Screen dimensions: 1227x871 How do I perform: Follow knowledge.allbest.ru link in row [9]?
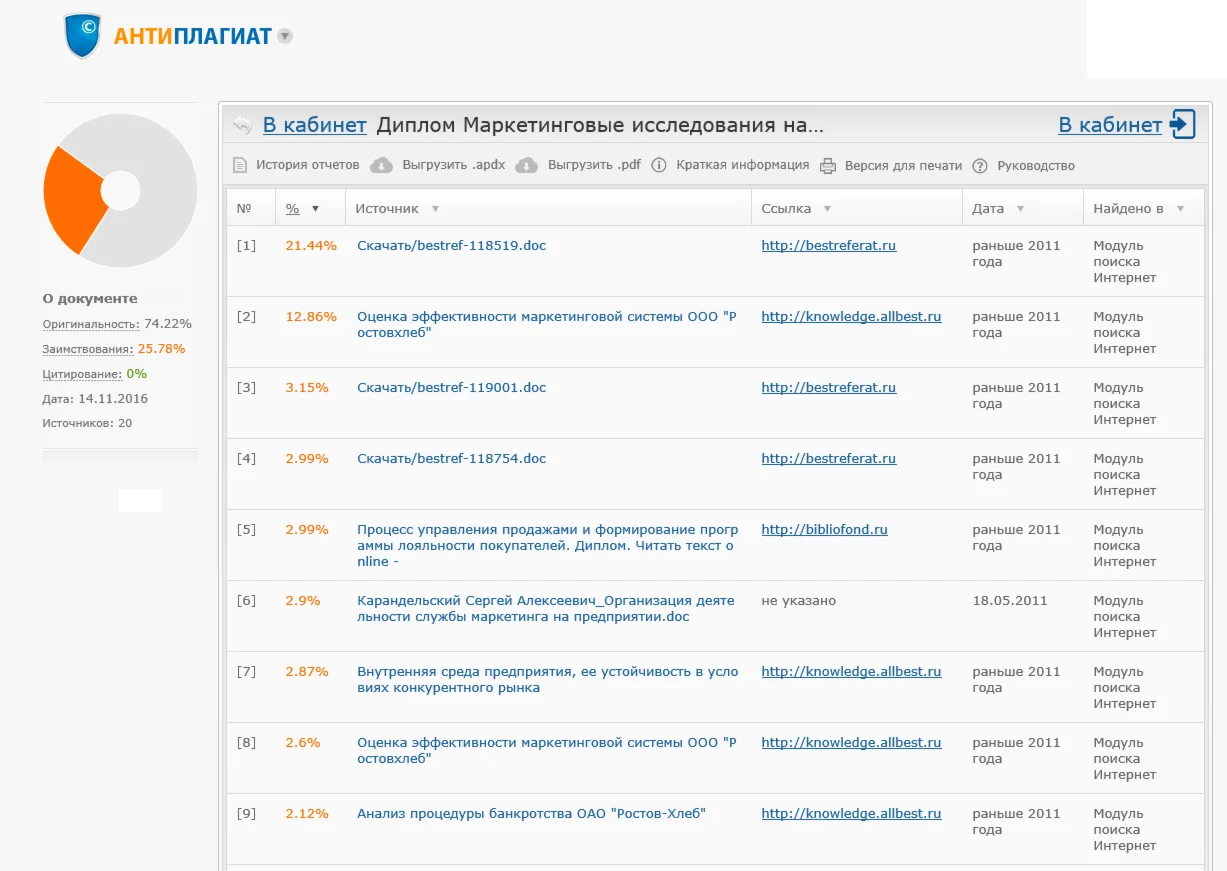(851, 813)
